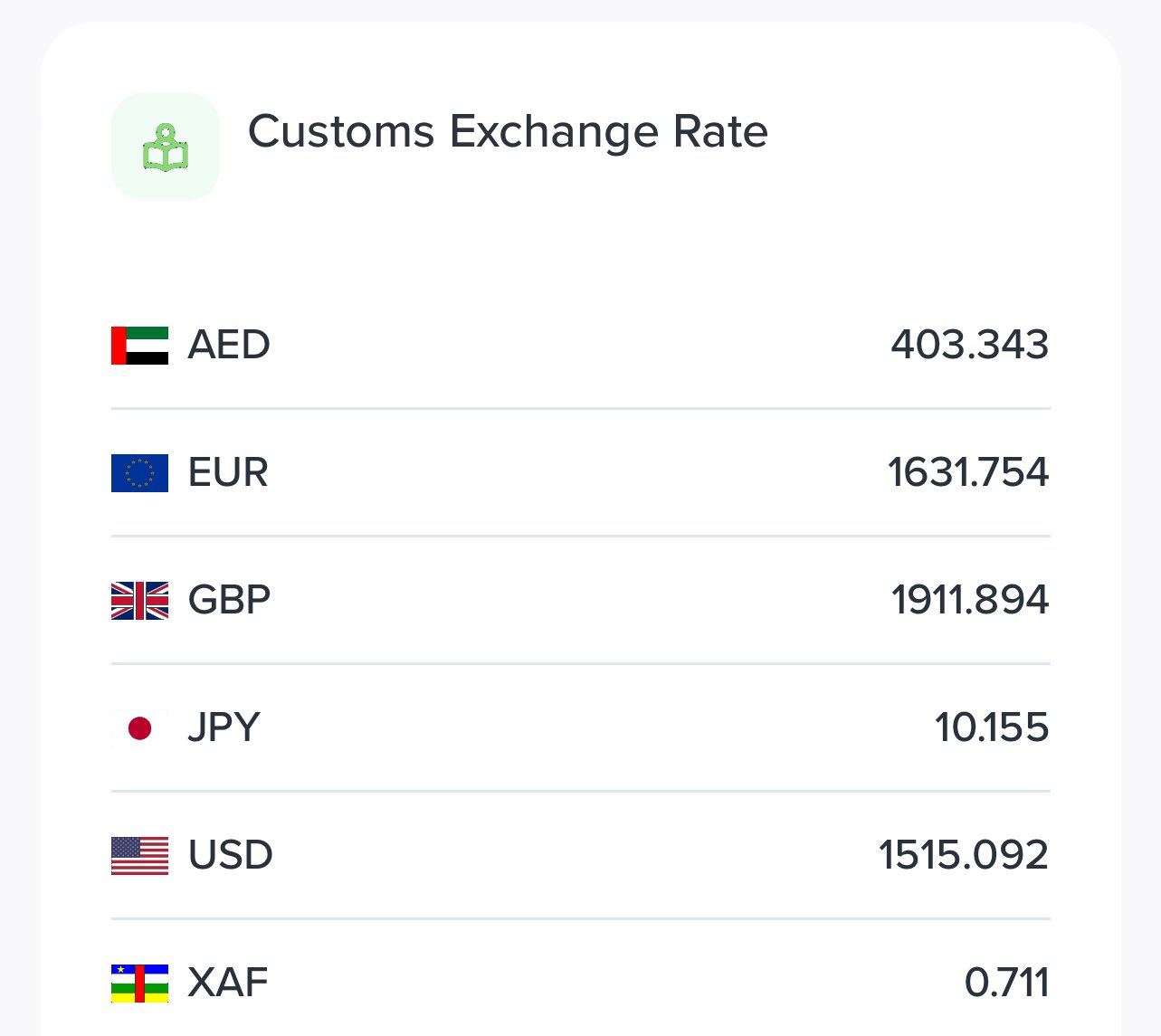This screenshot has width=1161, height=1036.
Task: Click the EUR rate value 1631.754
Action: tap(967, 473)
